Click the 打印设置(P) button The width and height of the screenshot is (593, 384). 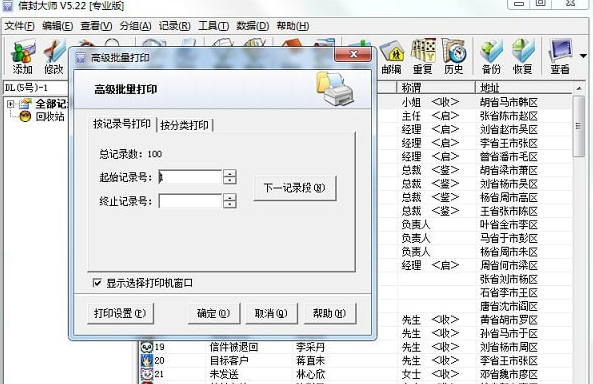[120, 313]
